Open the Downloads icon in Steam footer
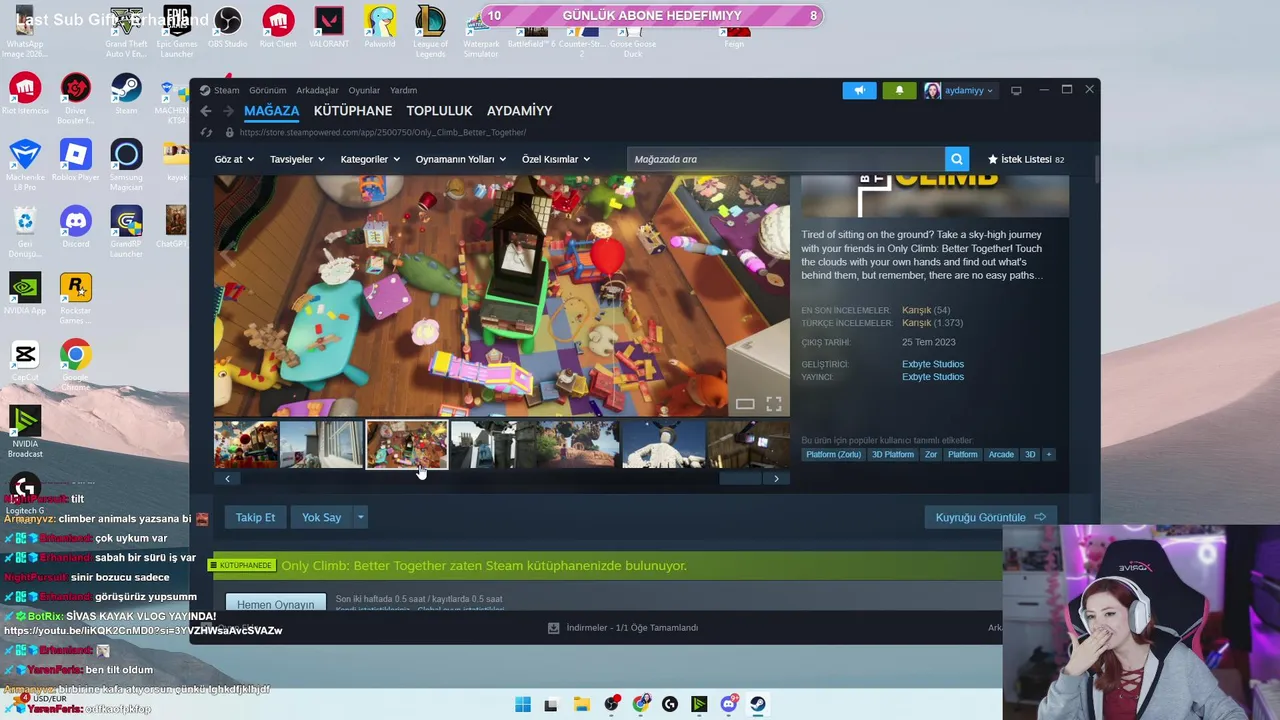Image resolution: width=1280 pixels, height=720 pixels. pyautogui.click(x=553, y=628)
